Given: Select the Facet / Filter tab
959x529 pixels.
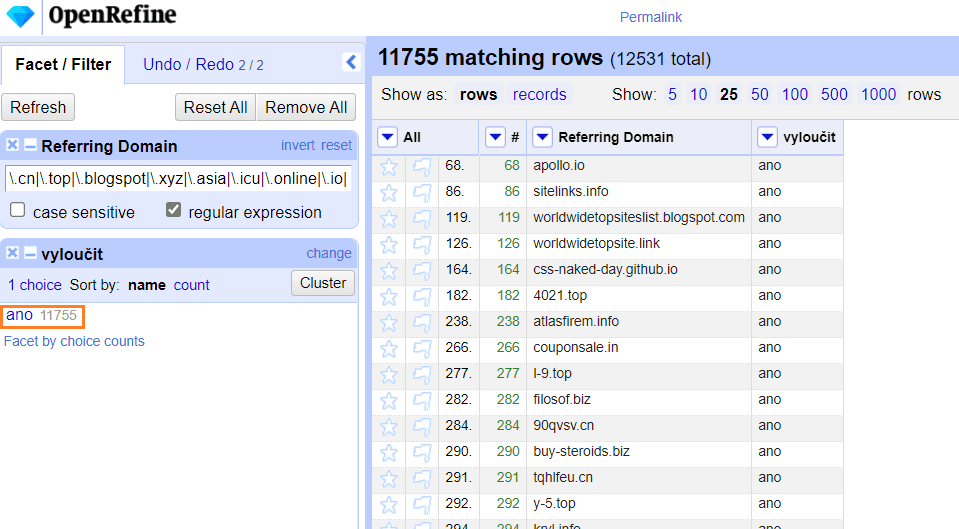Looking at the screenshot, I should [63, 64].
